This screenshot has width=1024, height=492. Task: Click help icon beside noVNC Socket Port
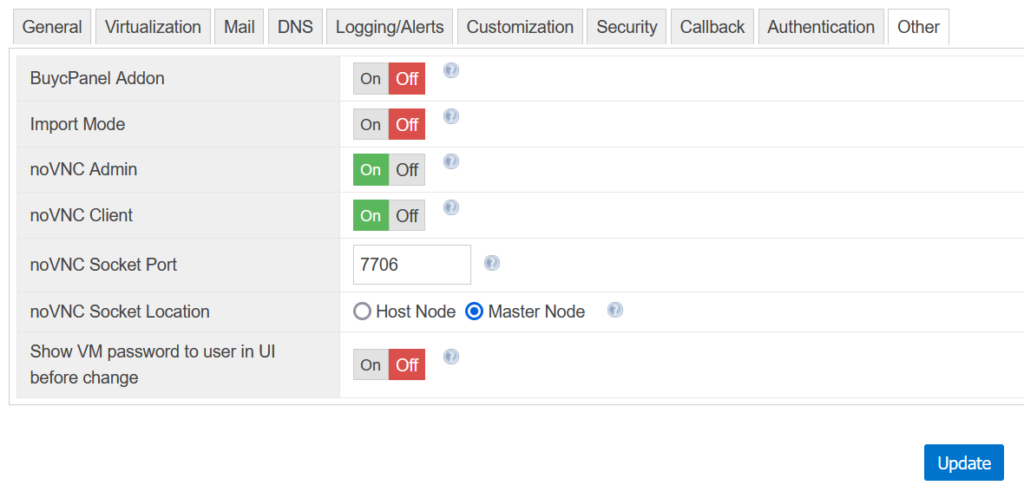492,263
